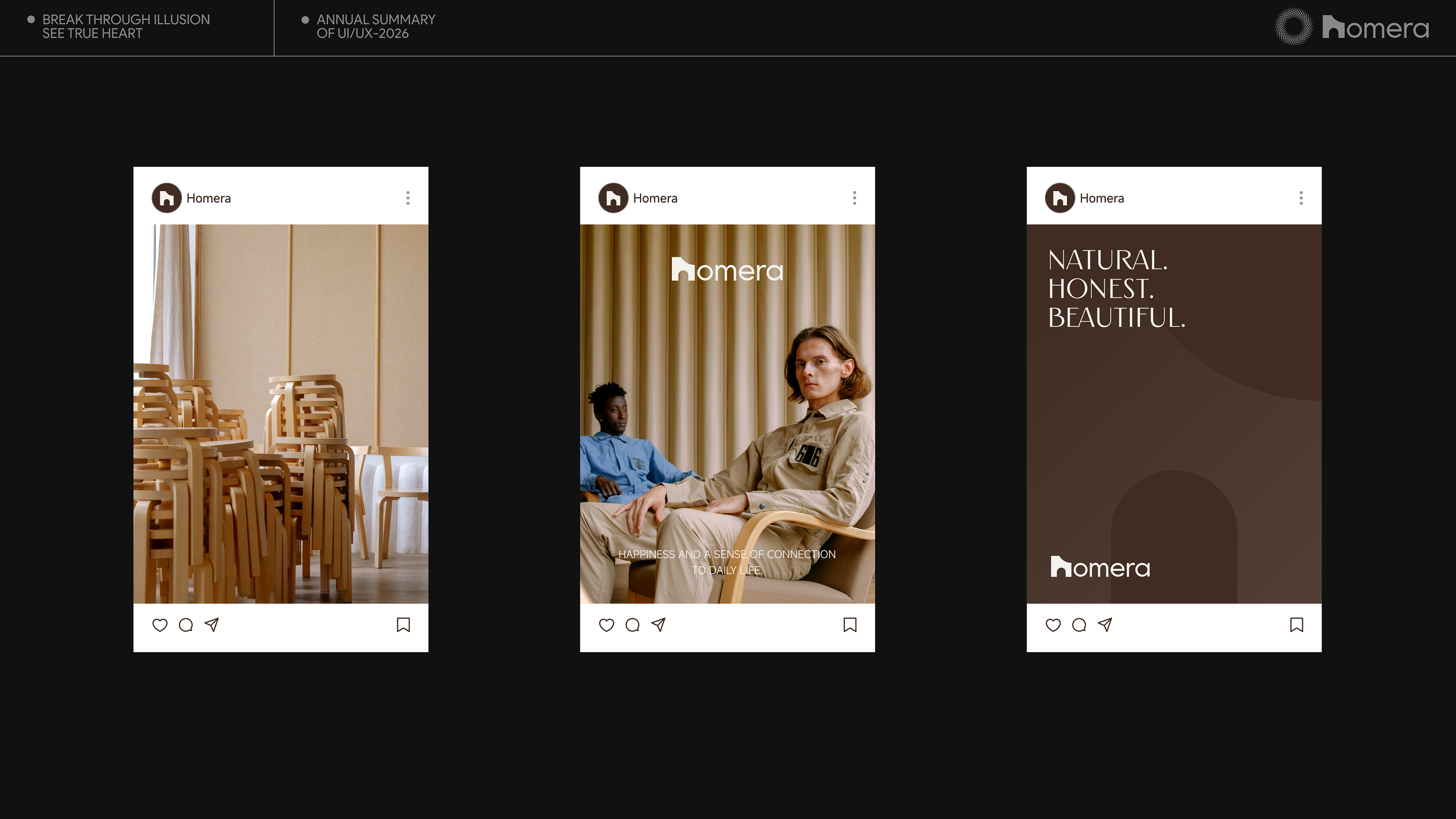The image size is (1456, 819).
Task: Comment on the two seated models post
Action: (x=632, y=624)
